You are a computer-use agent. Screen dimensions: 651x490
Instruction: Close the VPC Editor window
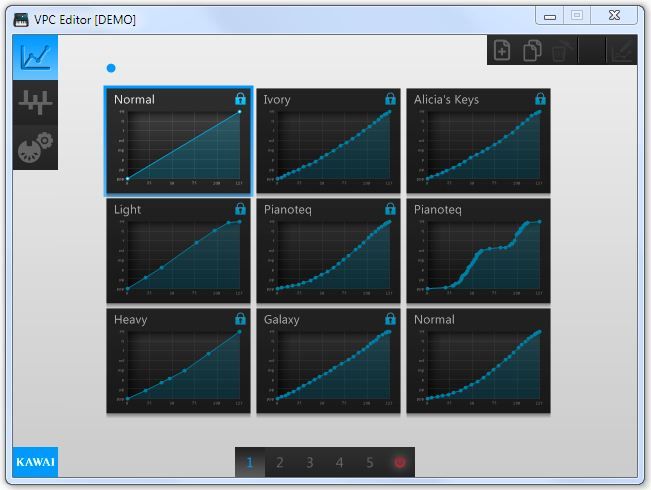click(614, 16)
